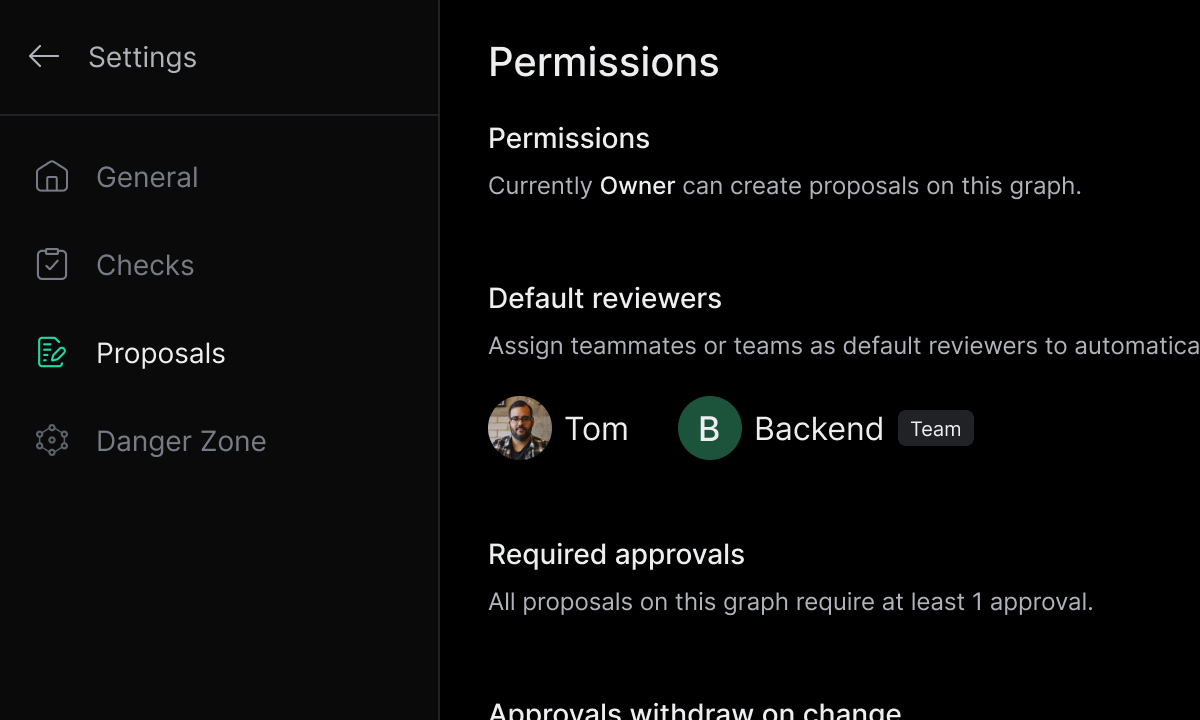Screen dimensions: 1200x720
Task: Click the Team badge beside Backend
Action: click(936, 429)
